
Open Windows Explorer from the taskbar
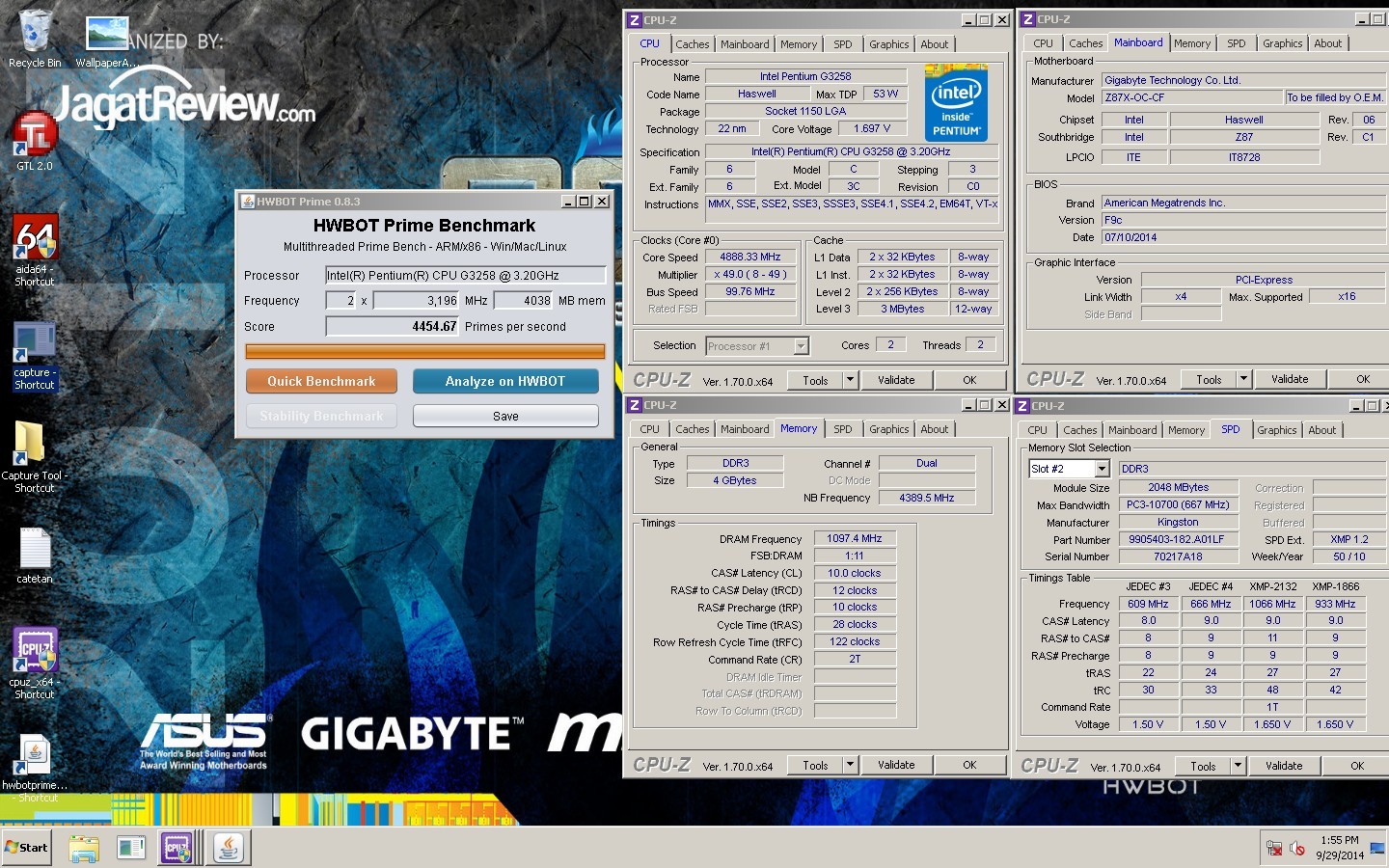[84, 849]
